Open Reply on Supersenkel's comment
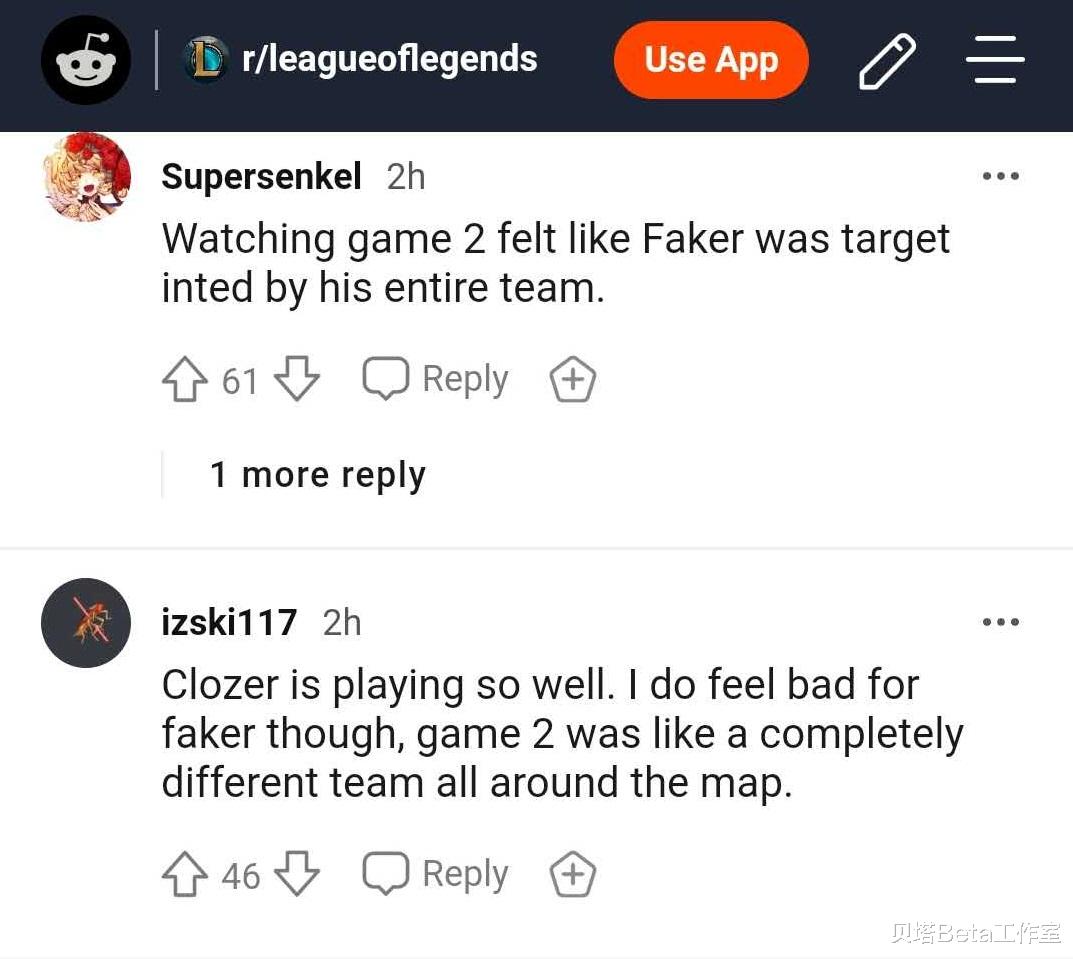 click(434, 379)
